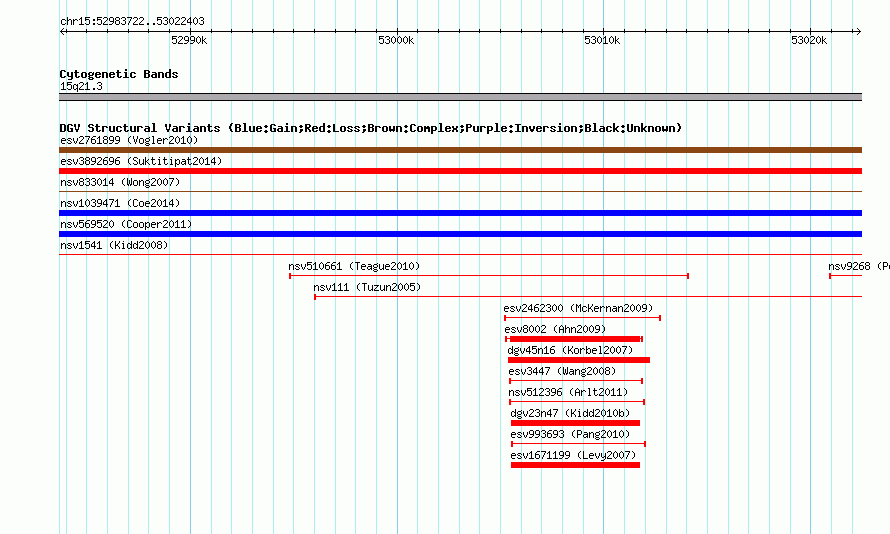Click the gray 15q21.3 cytogenetic band bar
Image resolution: width=890 pixels, height=534 pixels.
tap(460, 97)
